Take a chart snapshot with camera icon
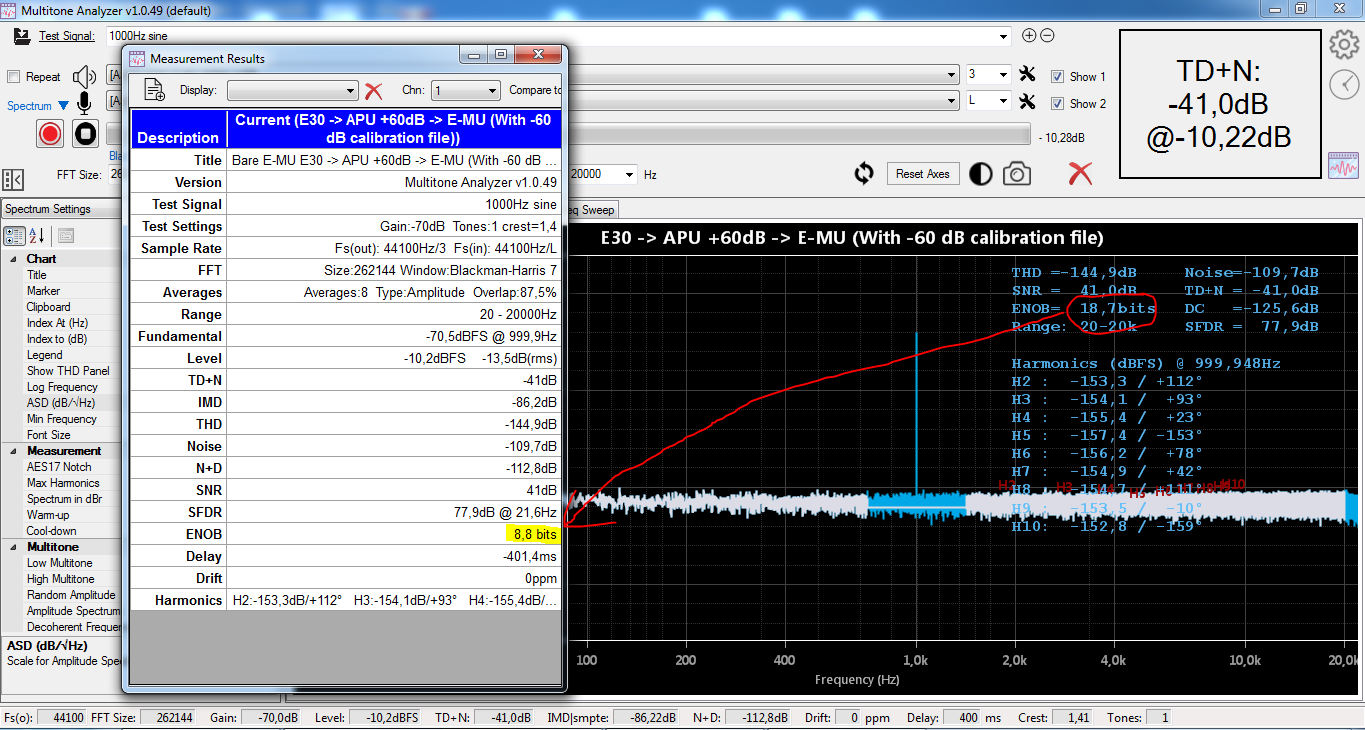Screen dimensions: 1365x730 (1017, 174)
